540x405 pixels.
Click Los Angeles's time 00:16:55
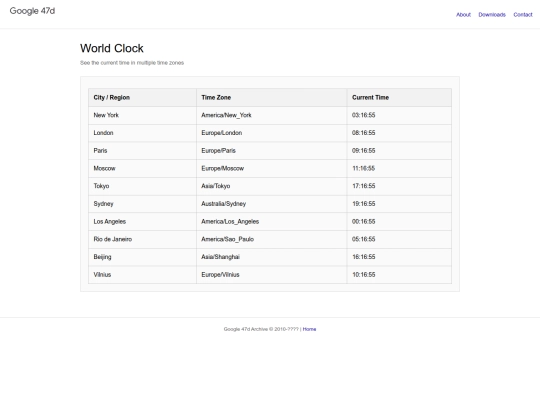[x=363, y=221]
